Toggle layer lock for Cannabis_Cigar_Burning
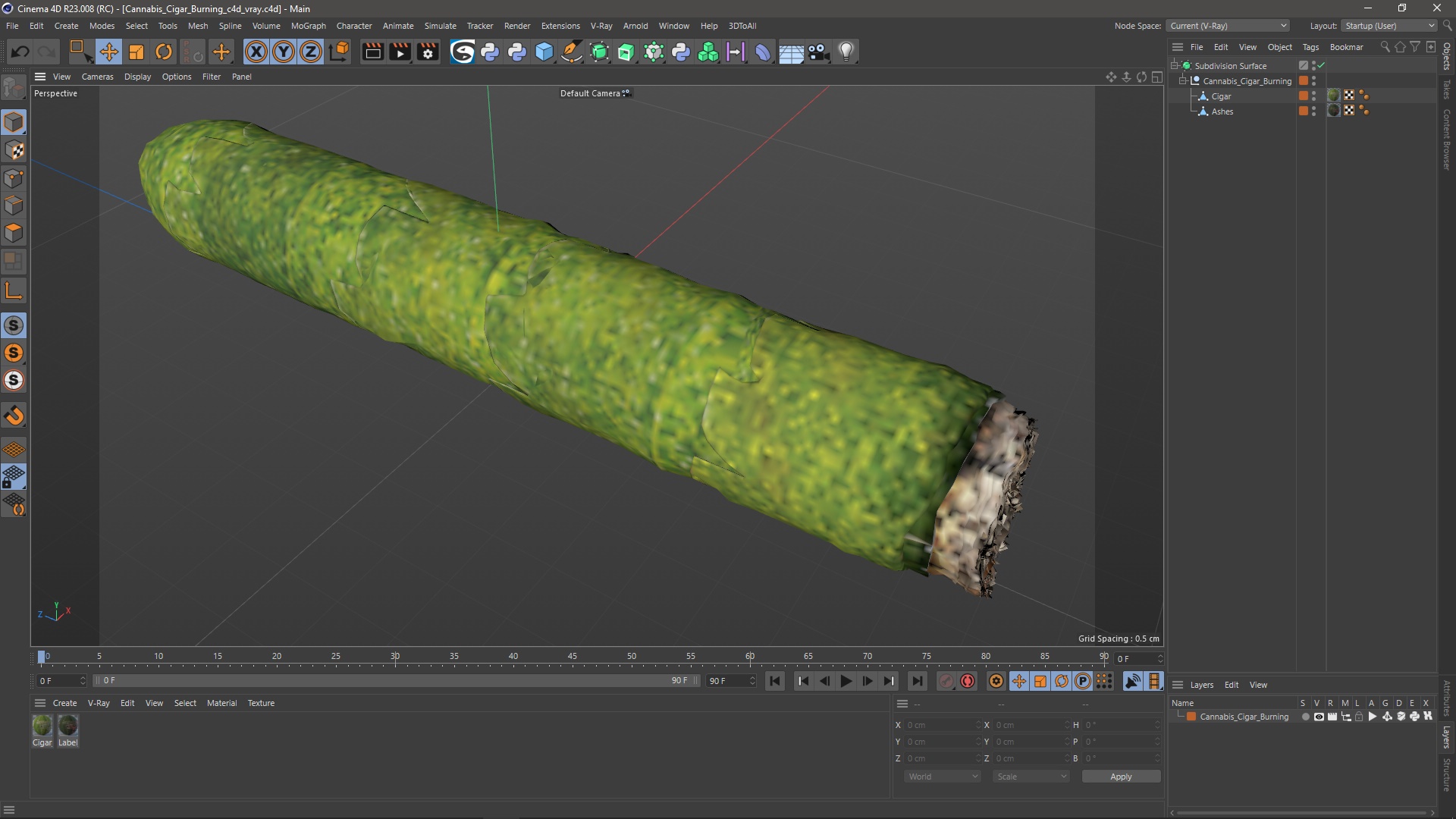The height and width of the screenshot is (819, 1456). [x=1359, y=717]
